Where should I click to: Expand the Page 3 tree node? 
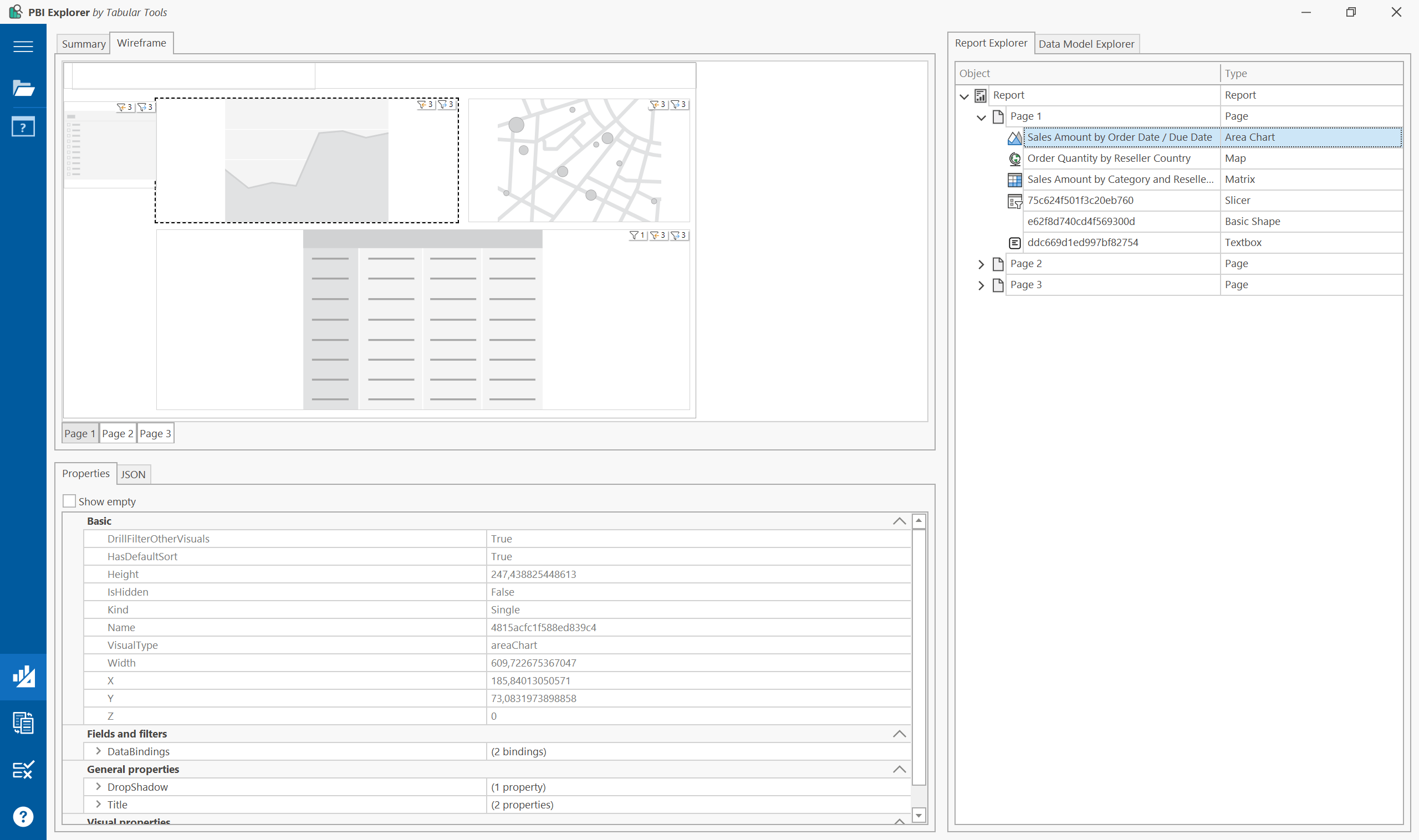tap(981, 285)
